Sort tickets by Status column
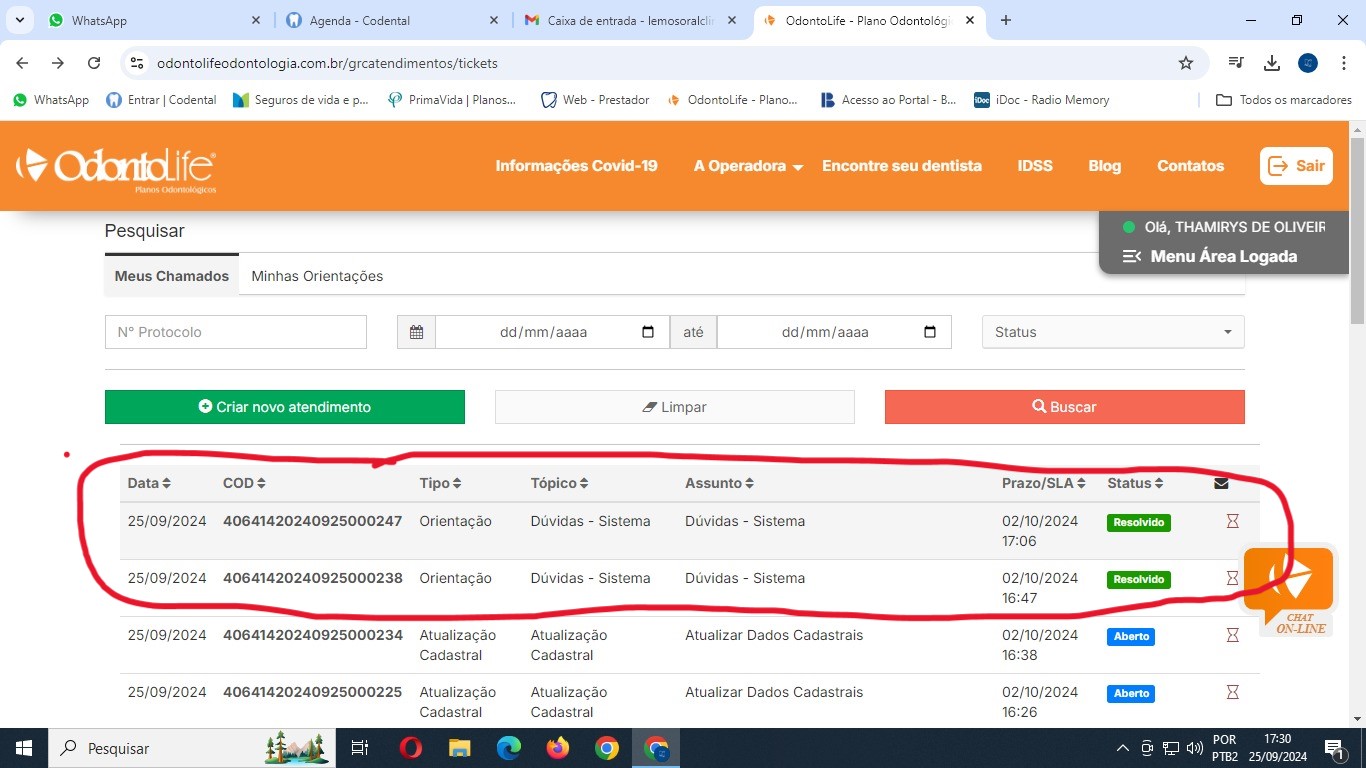 pyautogui.click(x=1135, y=483)
